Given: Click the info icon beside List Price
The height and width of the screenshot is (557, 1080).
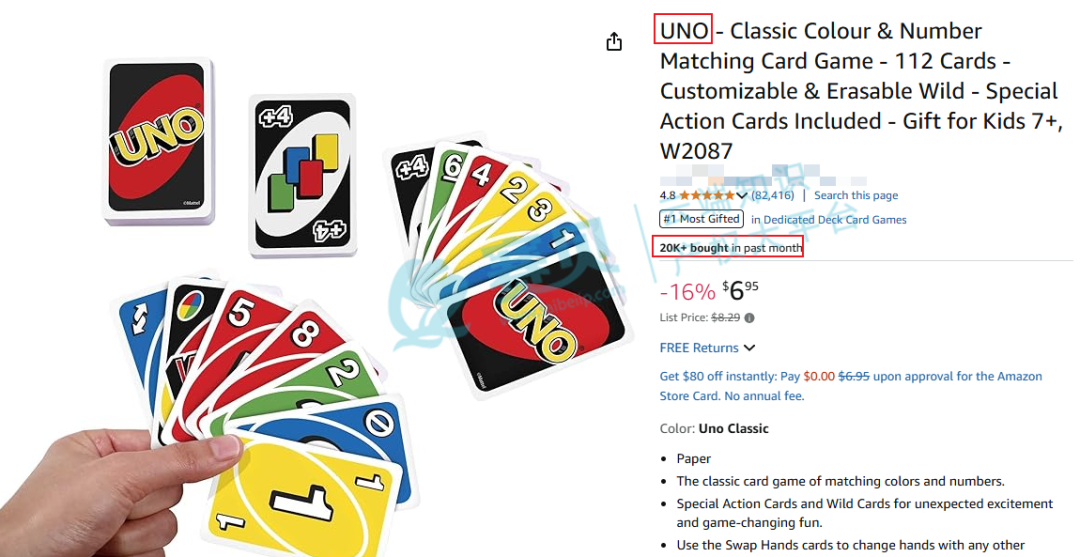Looking at the screenshot, I should (x=749, y=318).
